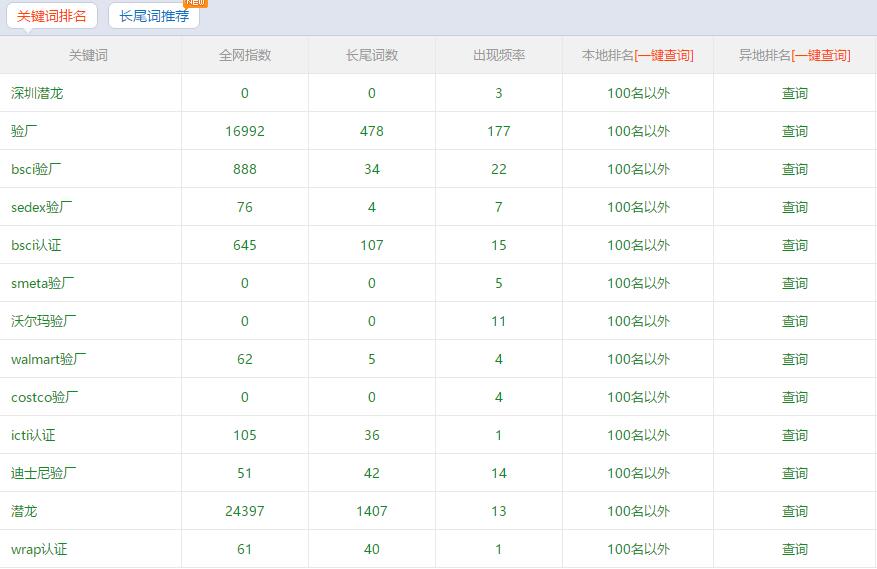877x569 pixels.
Task: Select the icti认证 keyword link
Action: (x=33, y=436)
